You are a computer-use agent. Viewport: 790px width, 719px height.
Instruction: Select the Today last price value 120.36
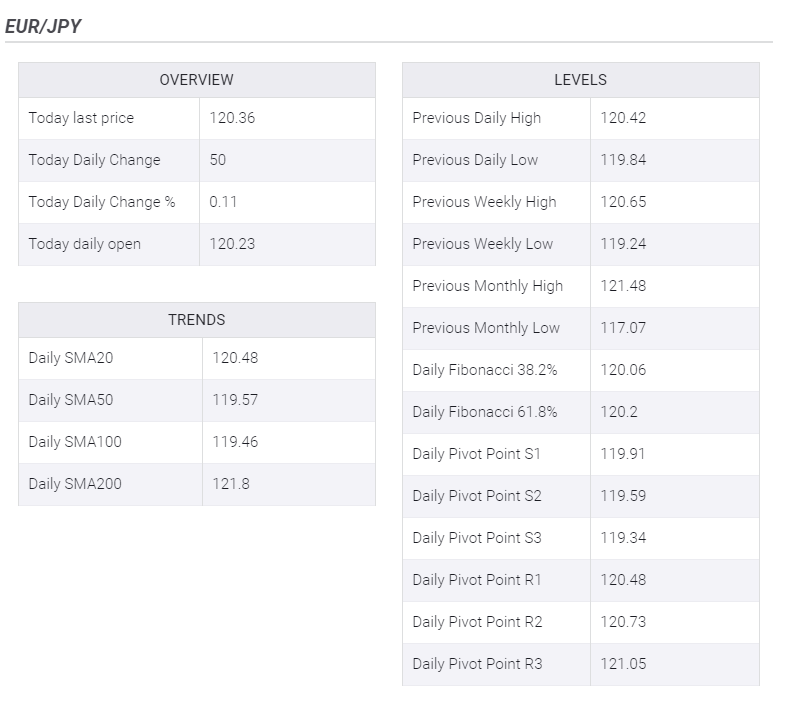pos(232,118)
